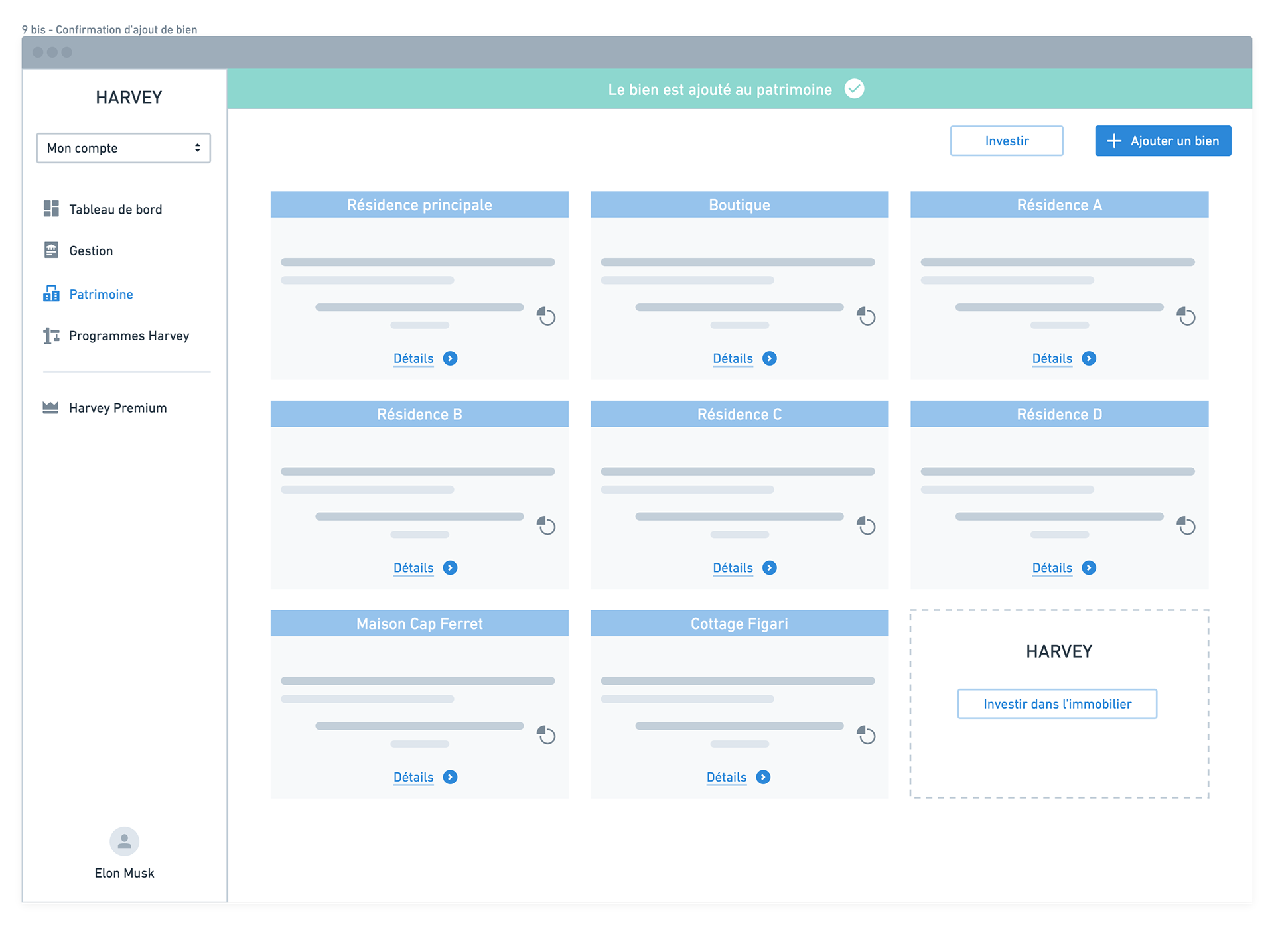Click refresh icon on Résidence A card
1274x952 pixels.
pos(1186,316)
